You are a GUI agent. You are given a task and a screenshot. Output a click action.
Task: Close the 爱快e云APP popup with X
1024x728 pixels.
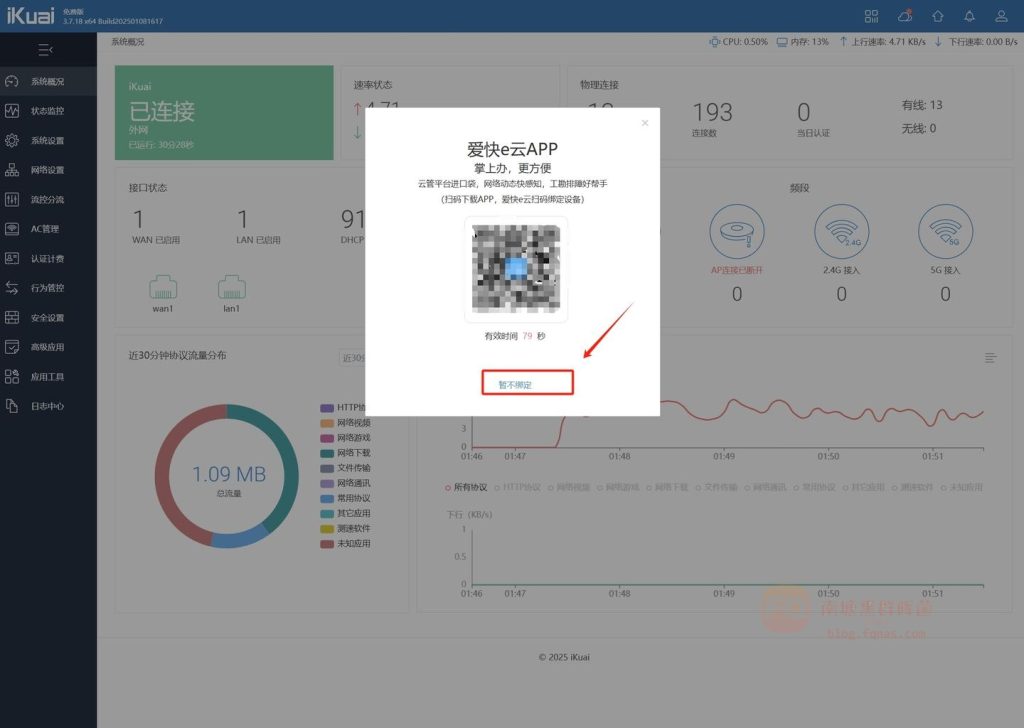[x=644, y=123]
